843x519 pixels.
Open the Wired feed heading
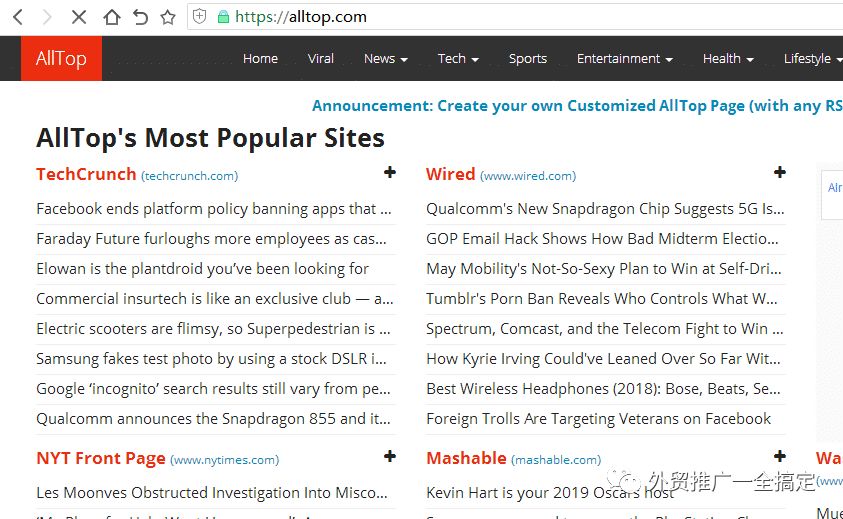[451, 174]
